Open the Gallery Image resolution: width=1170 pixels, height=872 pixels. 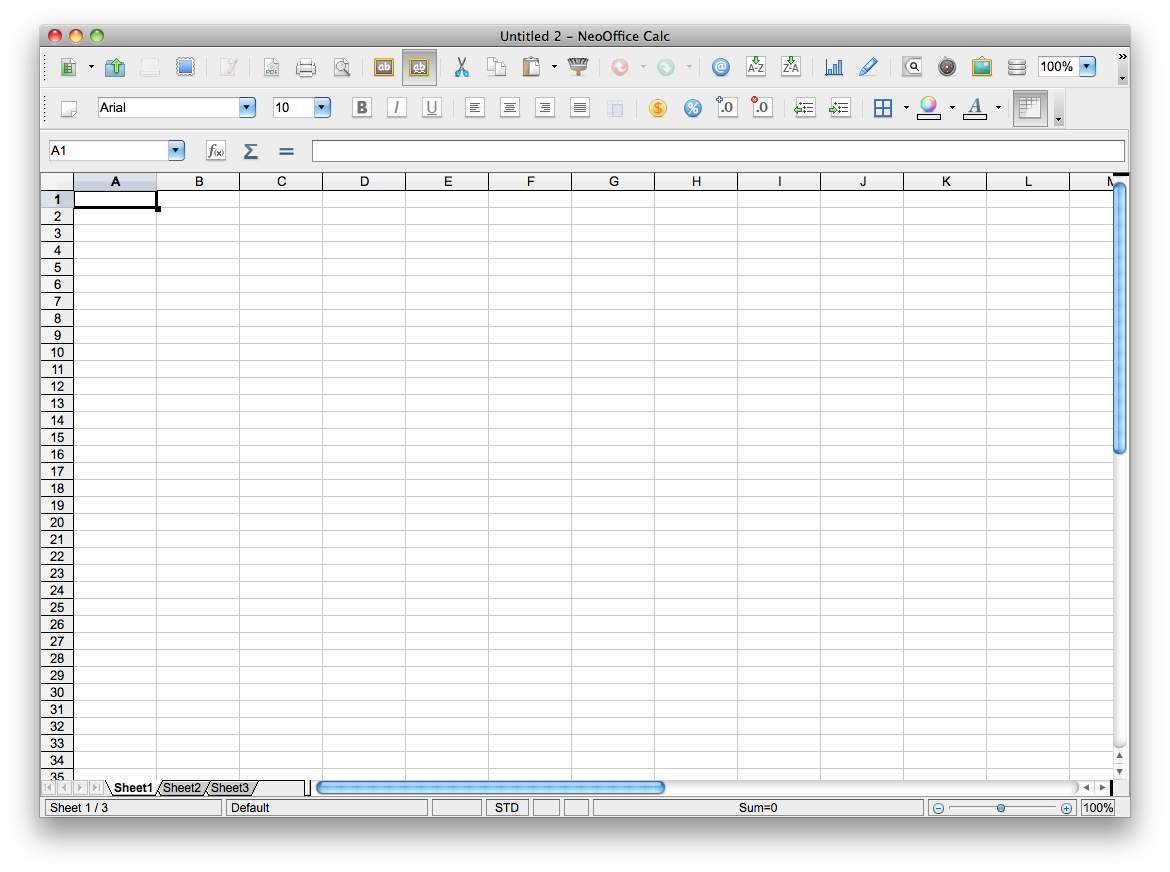tap(981, 67)
